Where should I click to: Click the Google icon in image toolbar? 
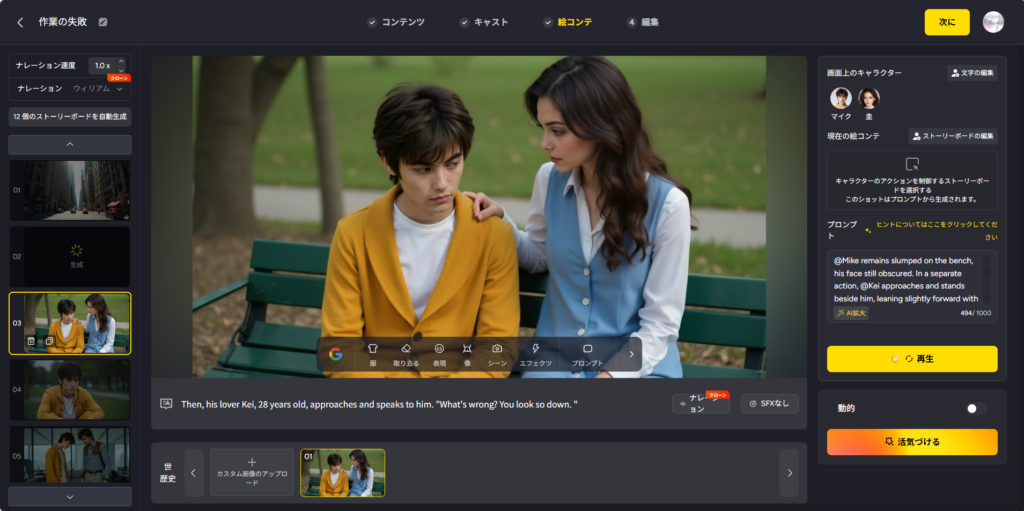pos(335,354)
